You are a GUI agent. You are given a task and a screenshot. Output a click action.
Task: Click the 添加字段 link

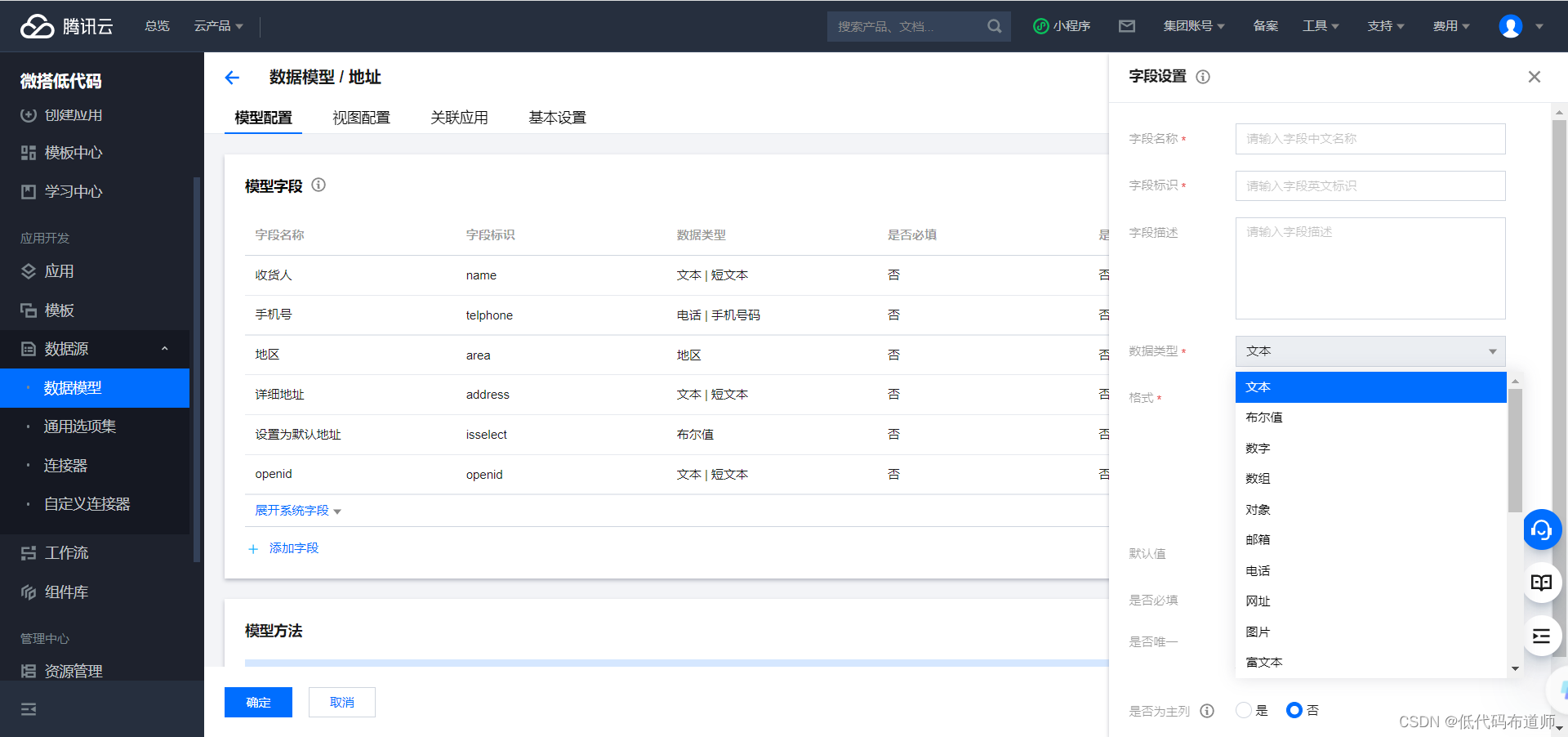pyautogui.click(x=294, y=548)
